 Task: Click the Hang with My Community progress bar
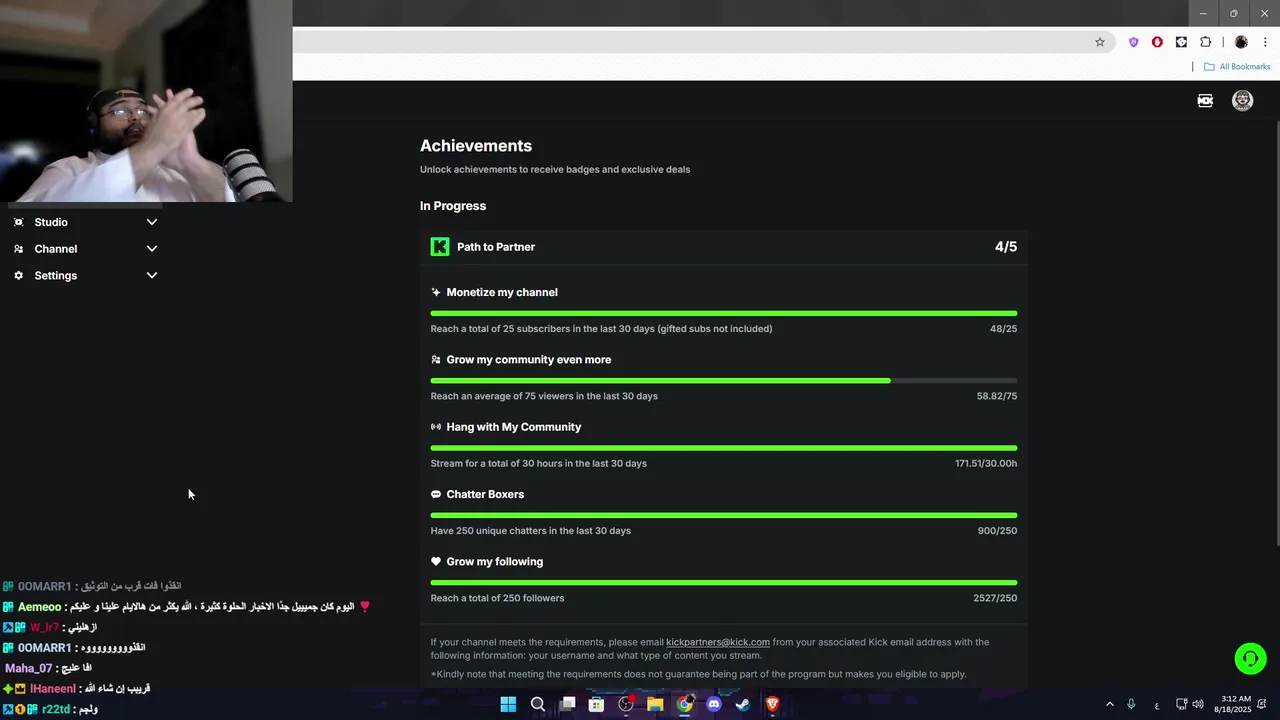pyautogui.click(x=724, y=448)
